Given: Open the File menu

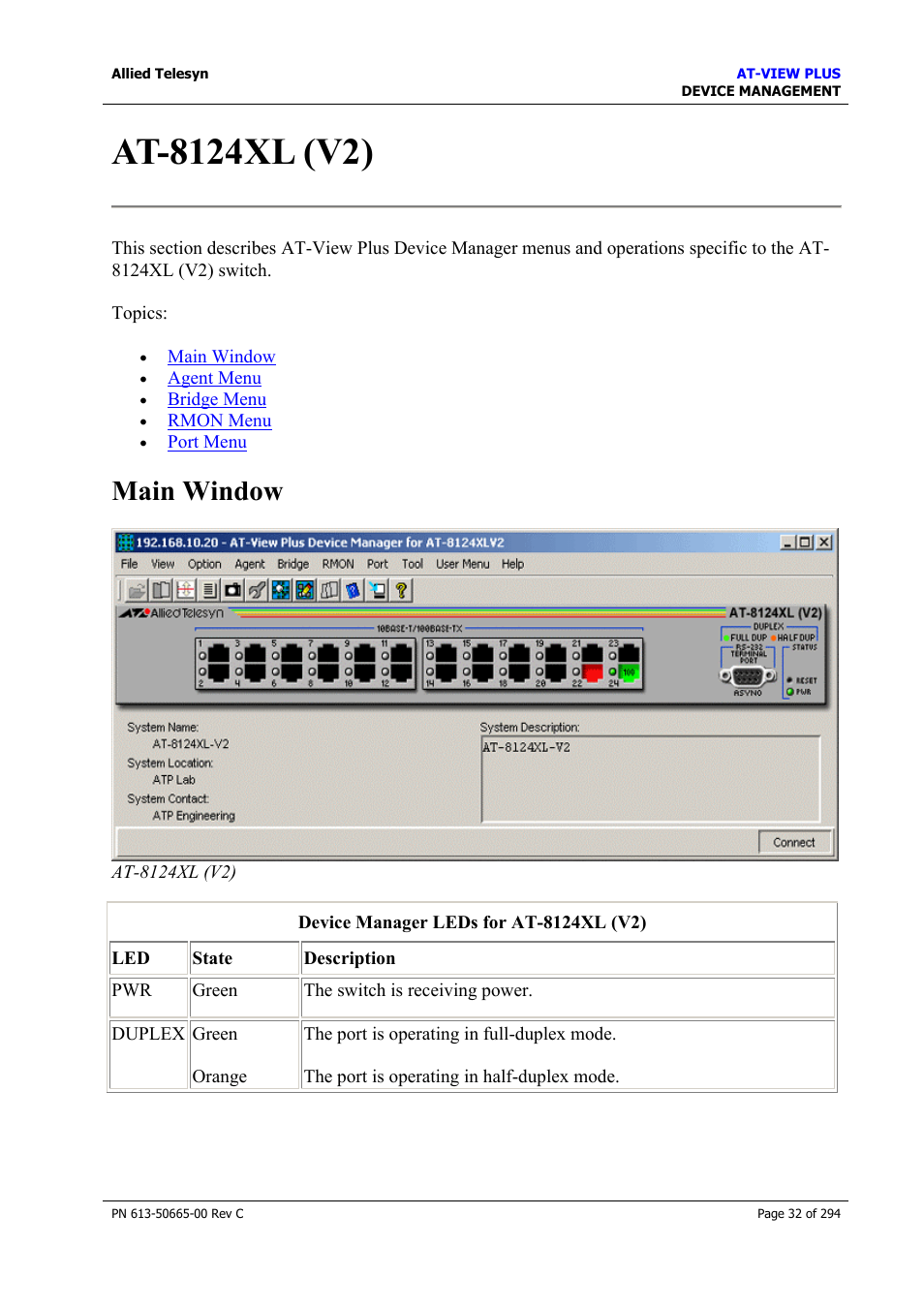Looking at the screenshot, I should point(129,564).
